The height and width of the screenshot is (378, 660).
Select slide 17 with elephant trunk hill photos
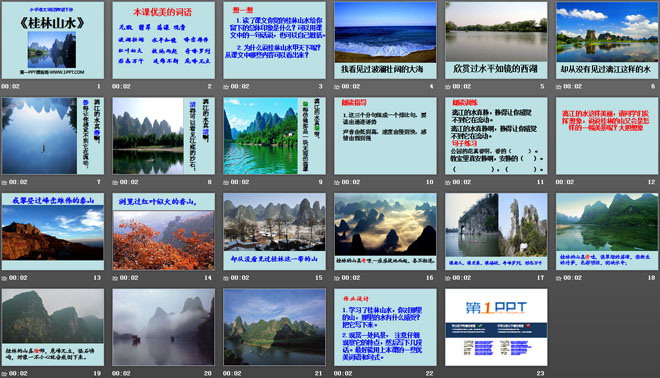pyautogui.click(x=496, y=232)
